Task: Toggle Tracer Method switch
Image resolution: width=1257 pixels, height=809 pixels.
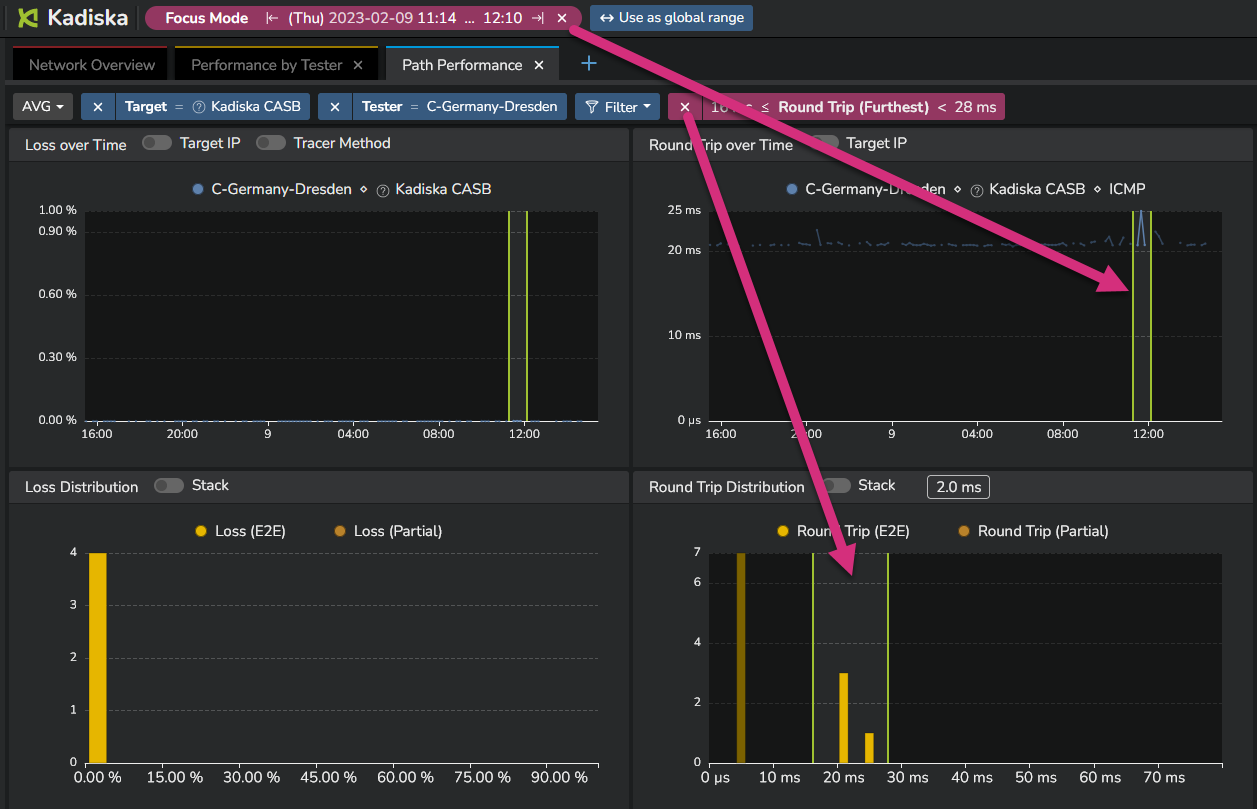Action: click(271, 143)
